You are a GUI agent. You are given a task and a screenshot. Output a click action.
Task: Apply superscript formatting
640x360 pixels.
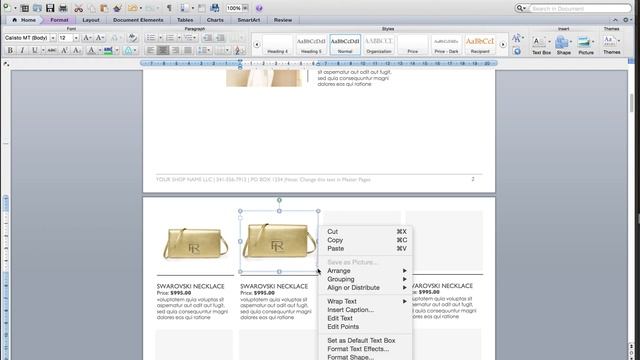pos(64,51)
